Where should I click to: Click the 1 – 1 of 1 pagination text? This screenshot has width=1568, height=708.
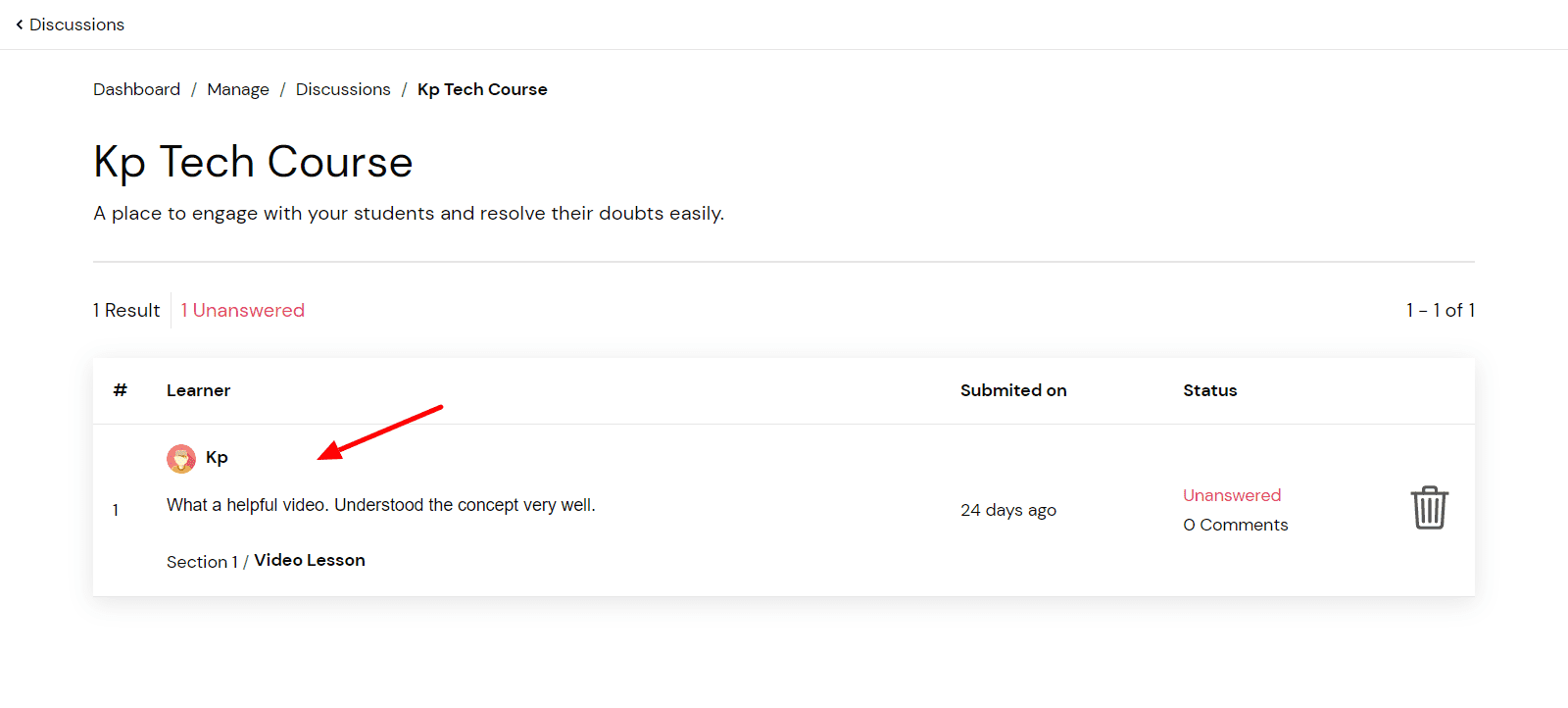(1440, 310)
